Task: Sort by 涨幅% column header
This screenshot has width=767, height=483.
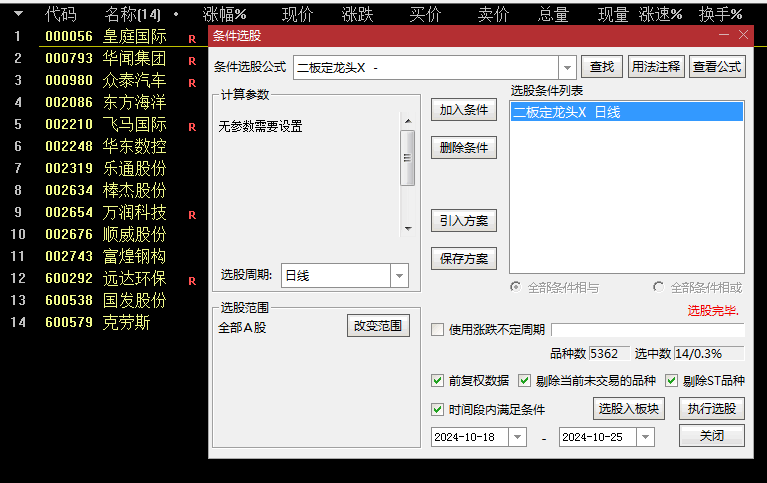Action: [225, 14]
